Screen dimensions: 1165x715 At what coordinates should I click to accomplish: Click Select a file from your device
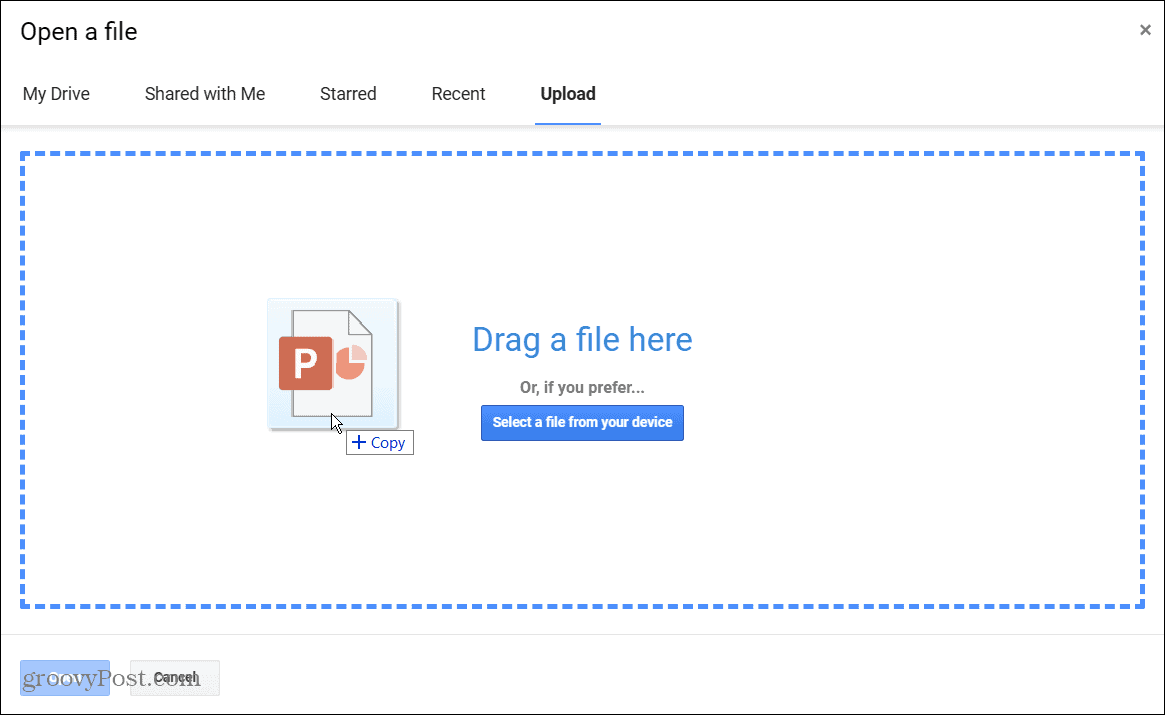point(582,422)
